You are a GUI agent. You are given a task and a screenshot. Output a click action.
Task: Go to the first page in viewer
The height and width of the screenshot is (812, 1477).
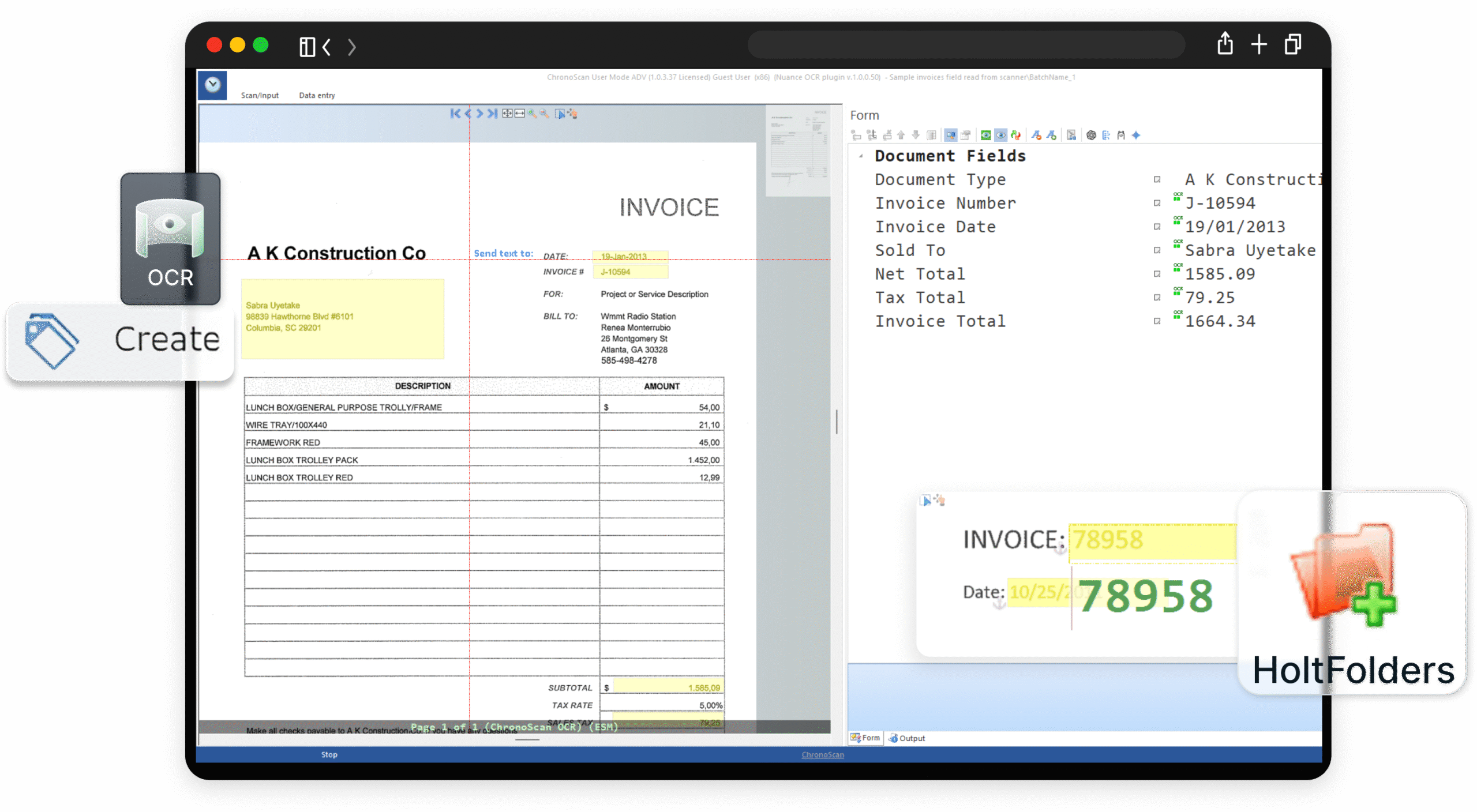[455, 114]
